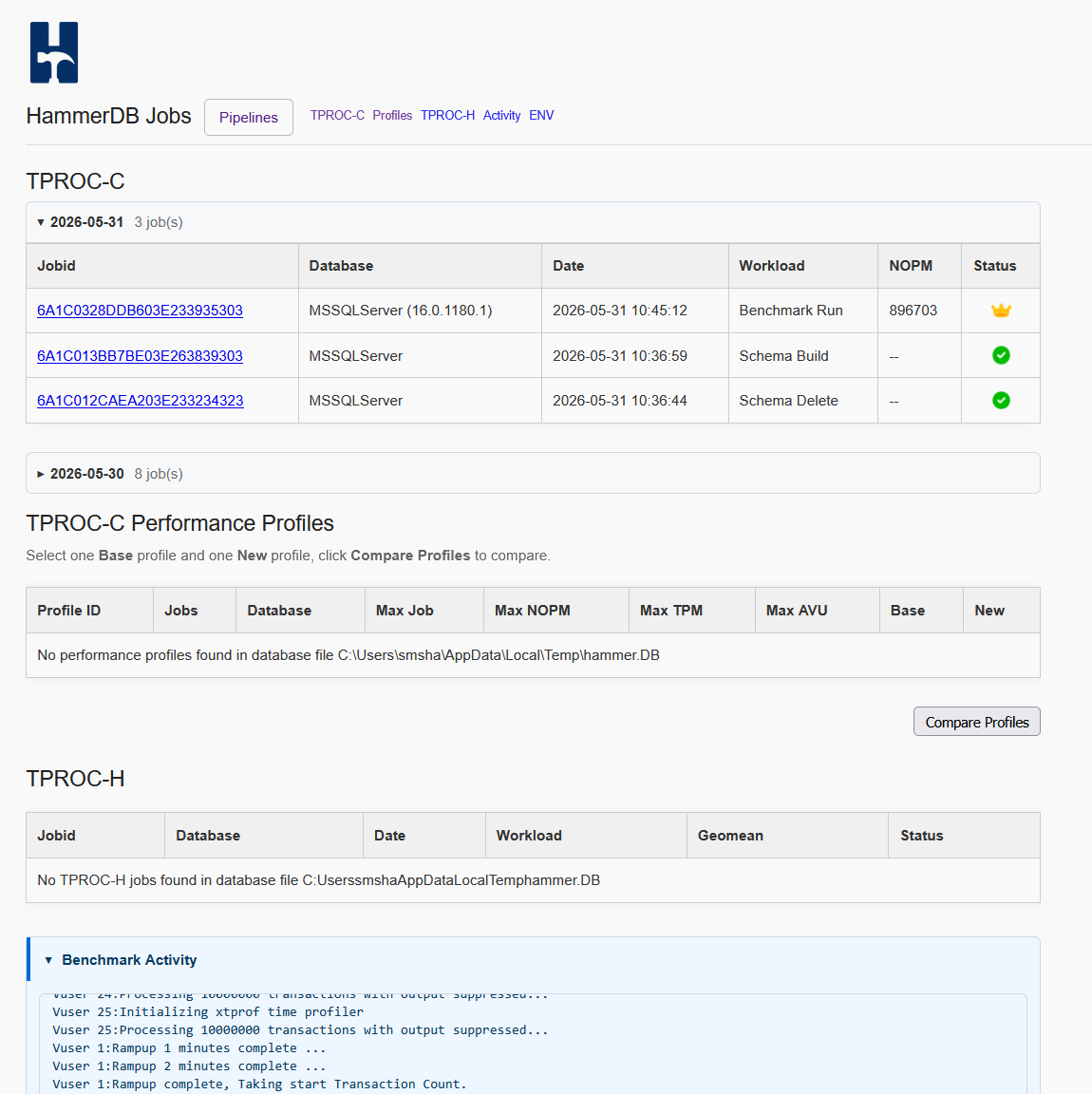Click the gold crown status icon for Benchmark Run
Screen dimensions: 1092x1094
coord(1001,311)
